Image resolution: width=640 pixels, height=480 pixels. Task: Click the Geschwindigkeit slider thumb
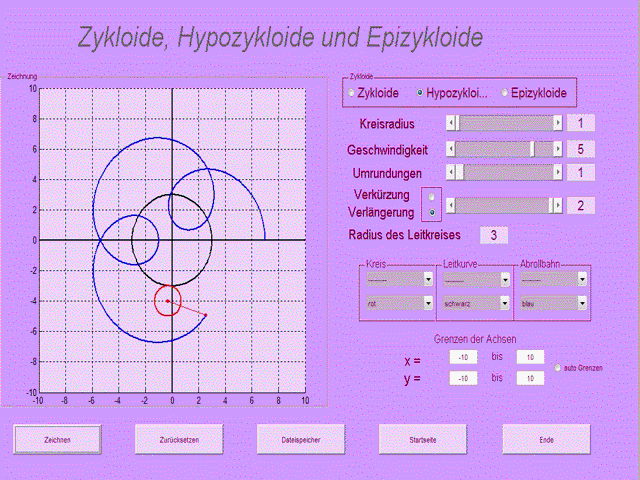[532, 149]
